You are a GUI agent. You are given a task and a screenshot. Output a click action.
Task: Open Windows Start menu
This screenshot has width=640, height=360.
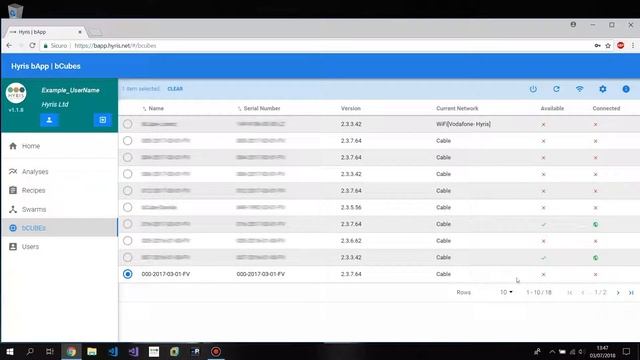(10, 351)
